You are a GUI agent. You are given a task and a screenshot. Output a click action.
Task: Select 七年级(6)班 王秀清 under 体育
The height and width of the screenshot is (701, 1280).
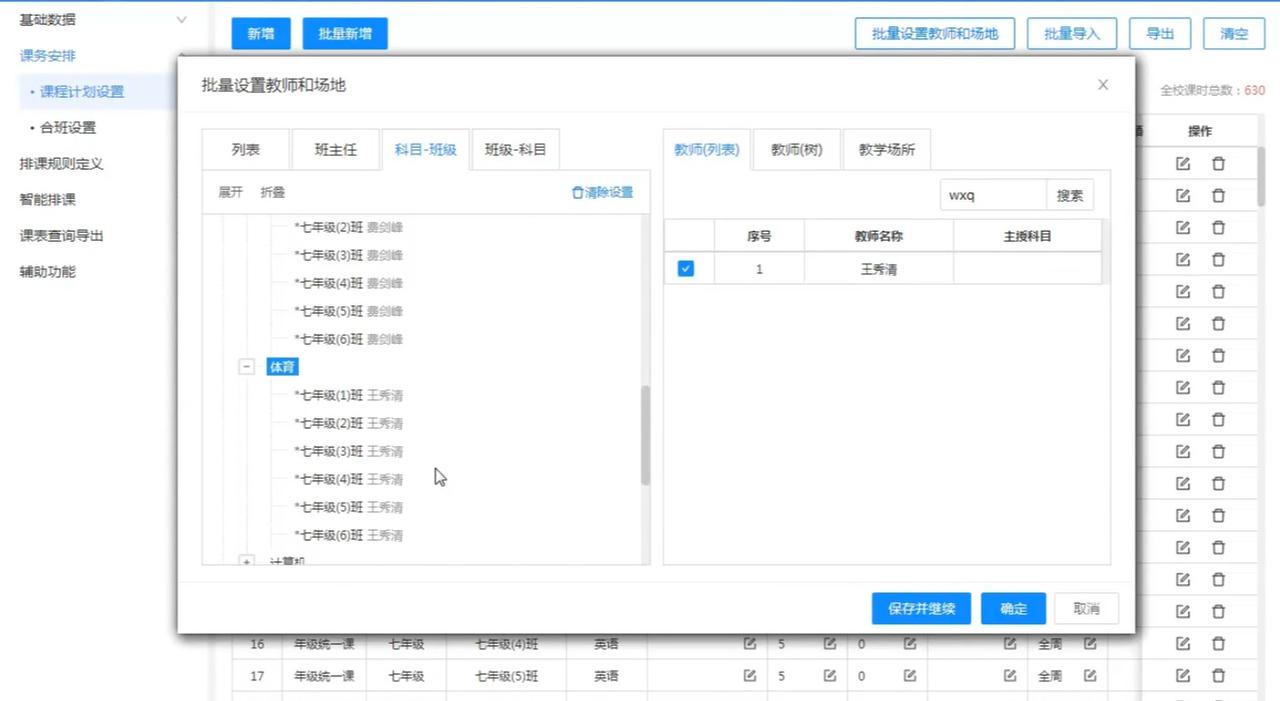point(348,535)
